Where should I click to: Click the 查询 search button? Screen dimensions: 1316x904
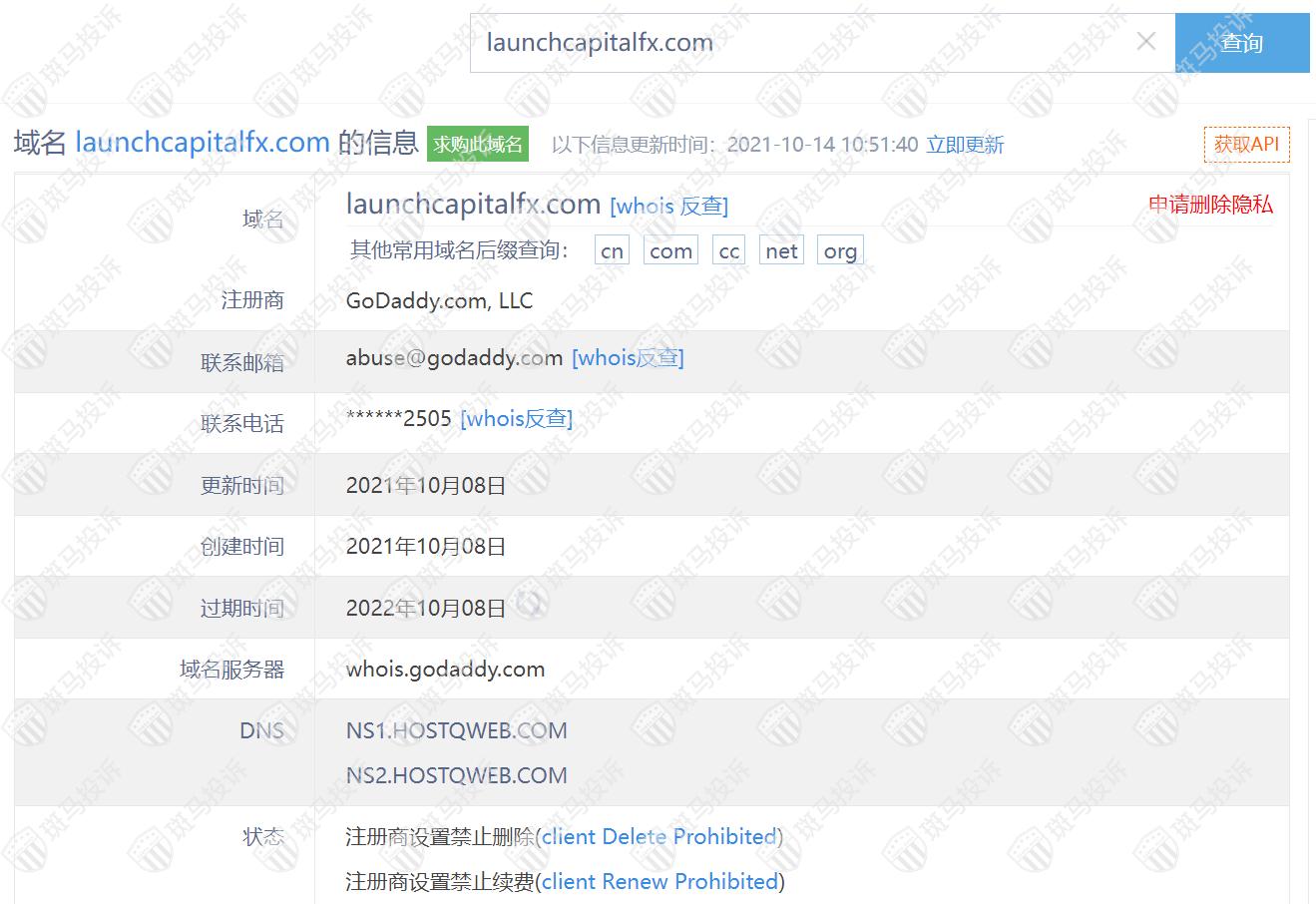pyautogui.click(x=1241, y=43)
